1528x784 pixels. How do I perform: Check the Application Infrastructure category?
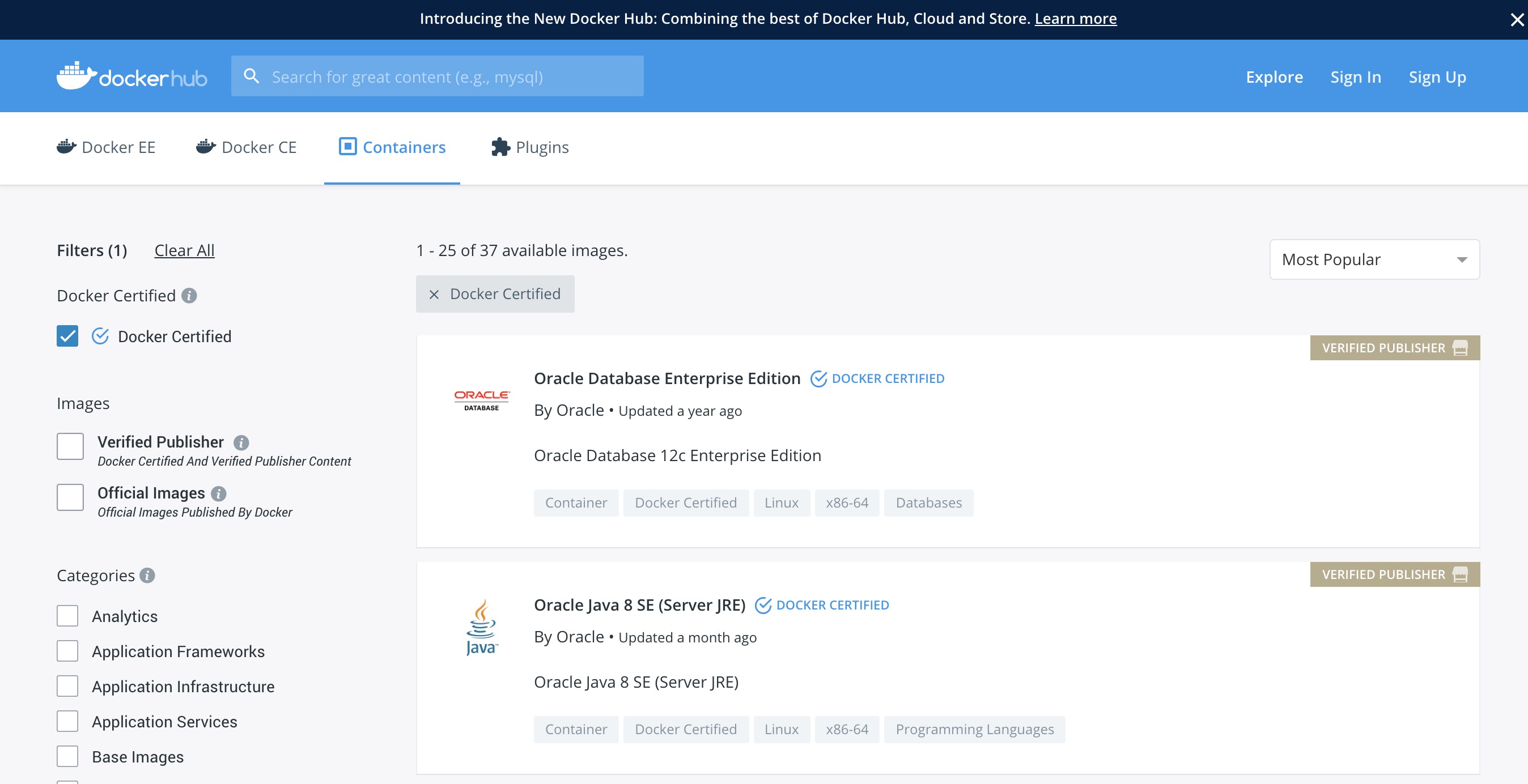pyautogui.click(x=67, y=686)
